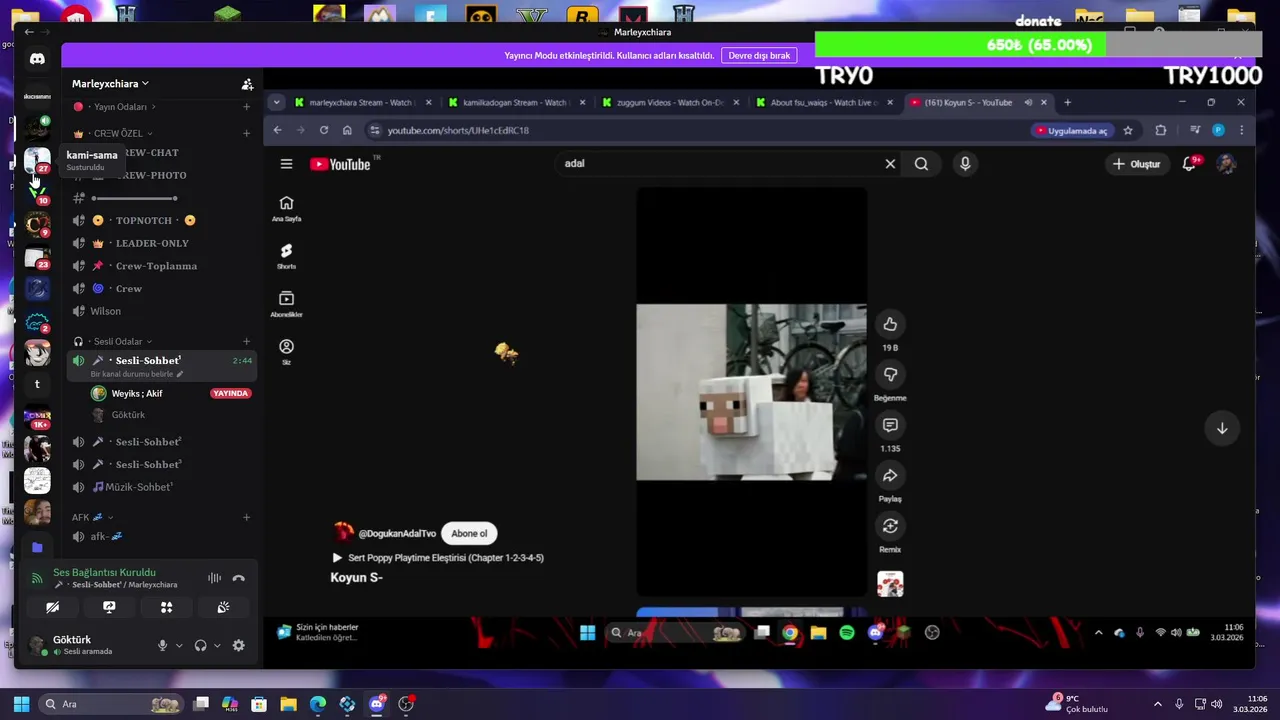This screenshot has height=720, width=1280.
Task: Switch to the kamilkadogan Stream tab
Action: tap(515, 102)
